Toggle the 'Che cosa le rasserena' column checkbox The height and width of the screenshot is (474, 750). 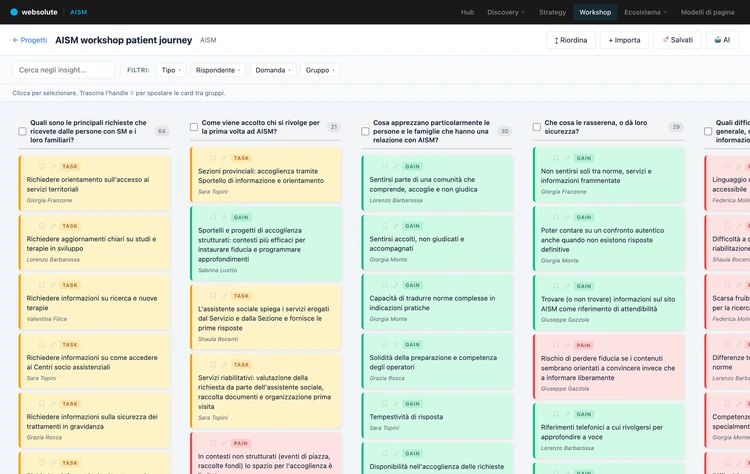click(537, 127)
